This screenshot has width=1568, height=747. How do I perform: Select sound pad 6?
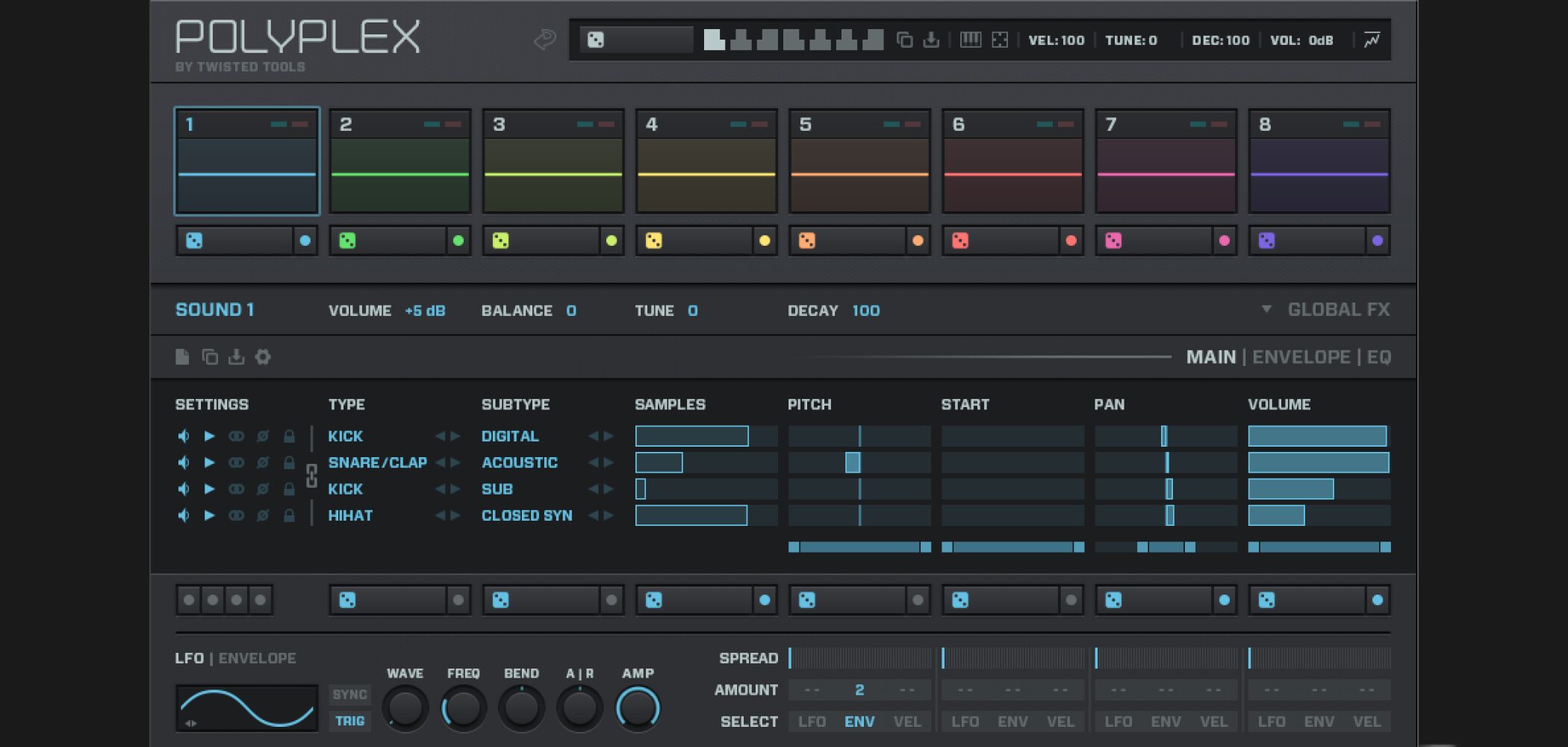1012,161
